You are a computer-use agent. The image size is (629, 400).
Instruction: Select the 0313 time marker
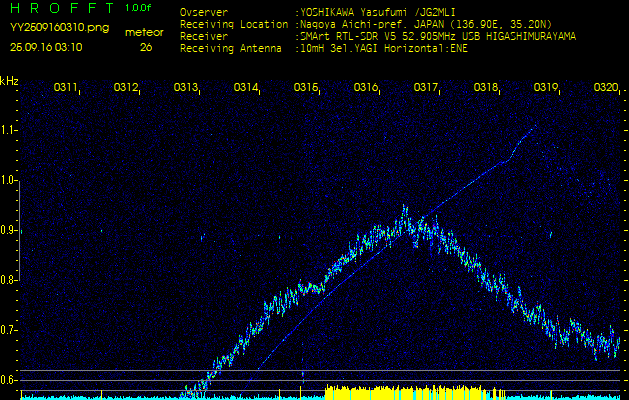coord(186,88)
